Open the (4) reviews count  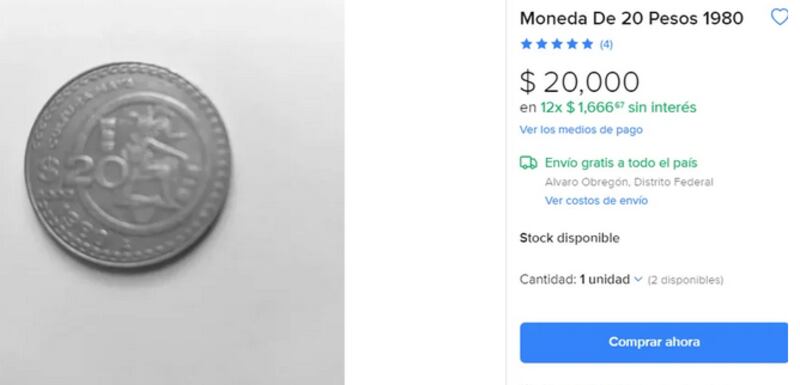606,44
